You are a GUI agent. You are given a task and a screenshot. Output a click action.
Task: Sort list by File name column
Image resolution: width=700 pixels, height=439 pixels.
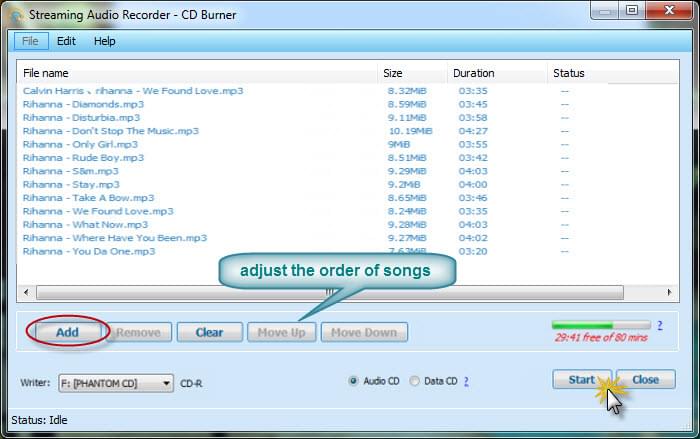click(x=46, y=73)
